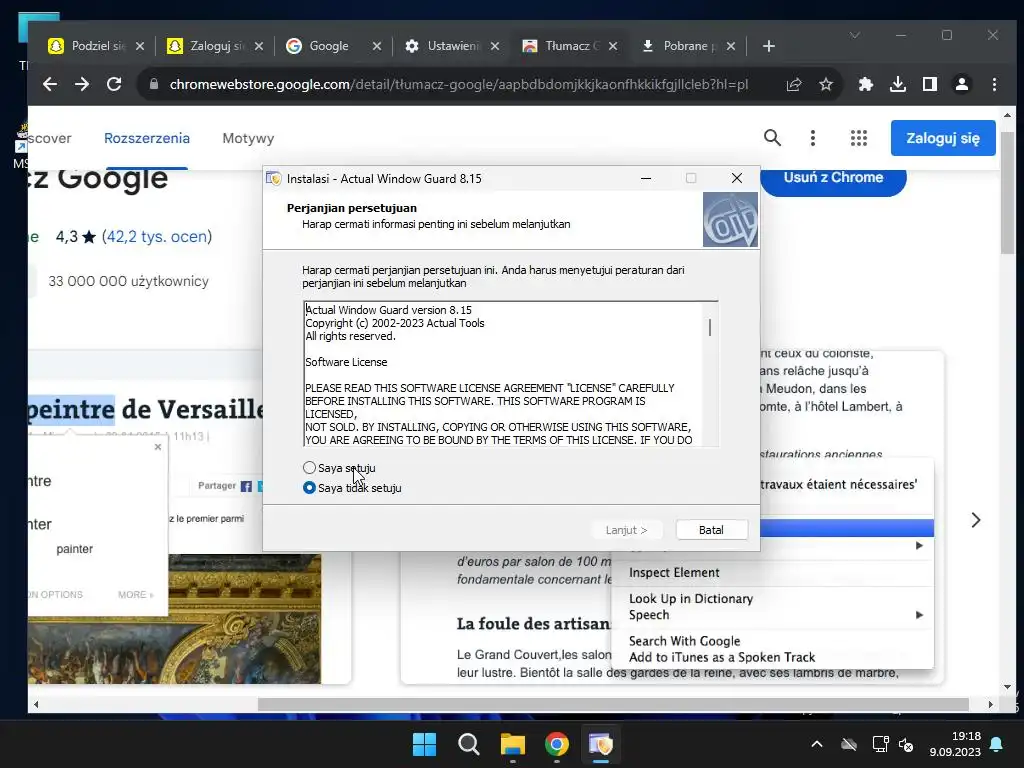
Task: Click the page vertical scrollbar thumb
Action: click(1007, 193)
